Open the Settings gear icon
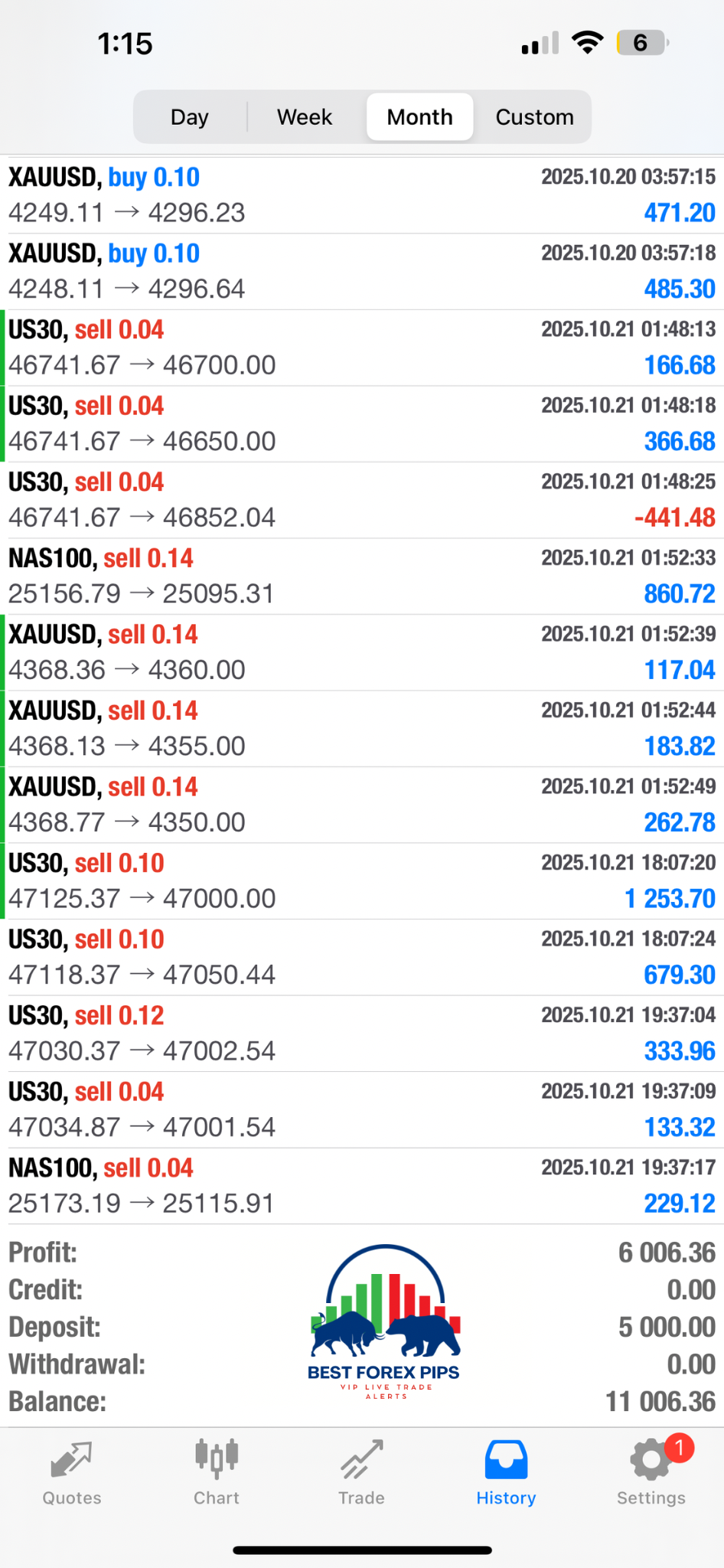Viewport: 724px width, 1568px height. click(x=650, y=1461)
